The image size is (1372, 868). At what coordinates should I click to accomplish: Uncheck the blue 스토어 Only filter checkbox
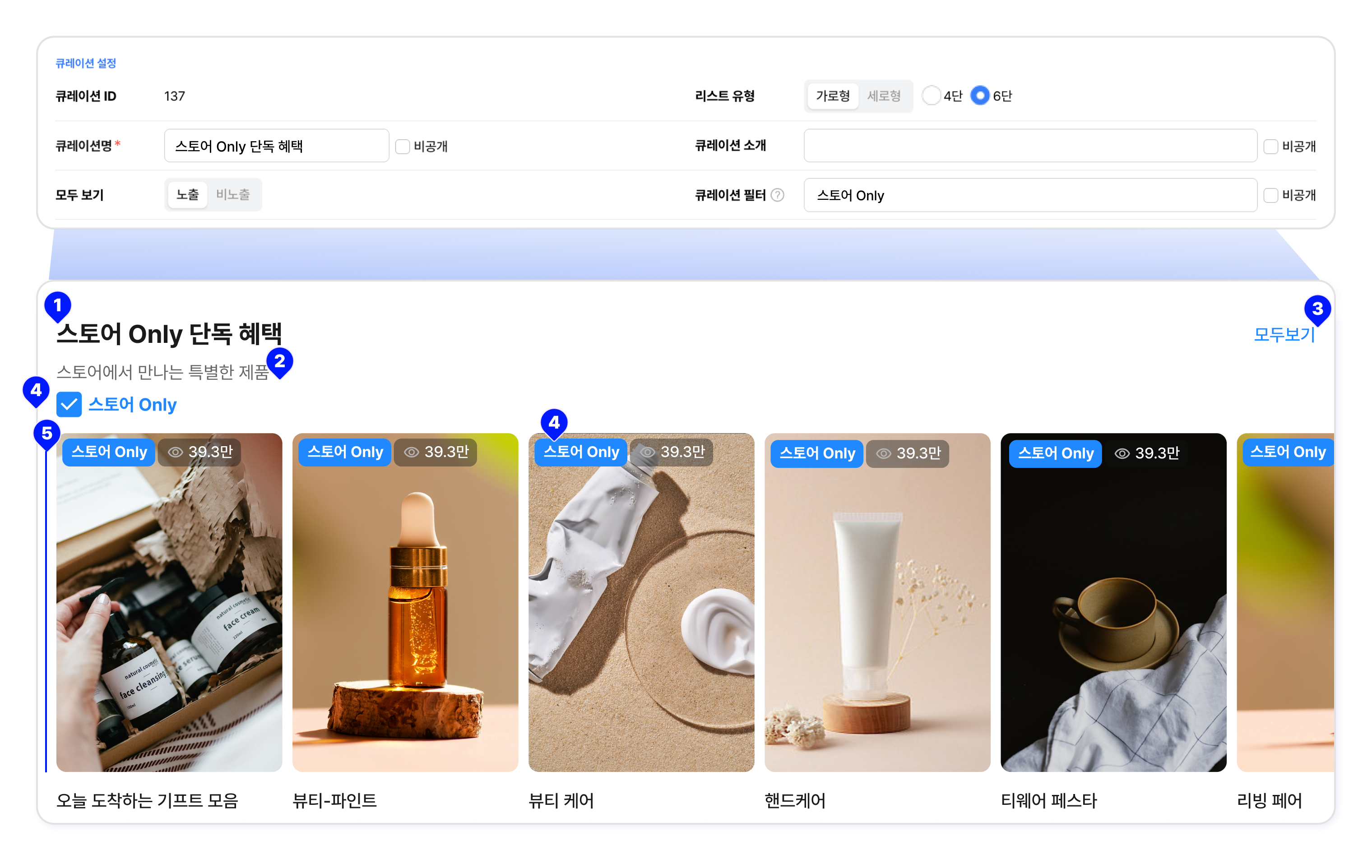(70, 405)
